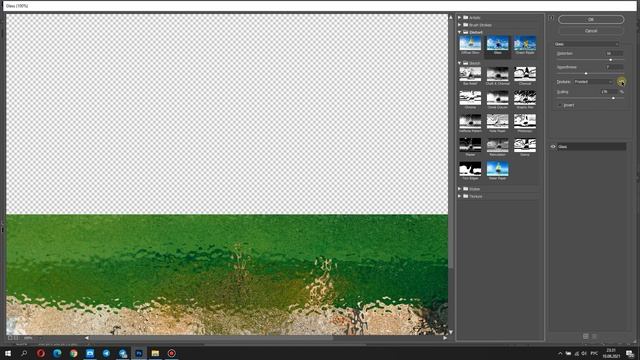Collapse the Sketch filter folder
This screenshot has width=640, height=360.
[x=460, y=63]
